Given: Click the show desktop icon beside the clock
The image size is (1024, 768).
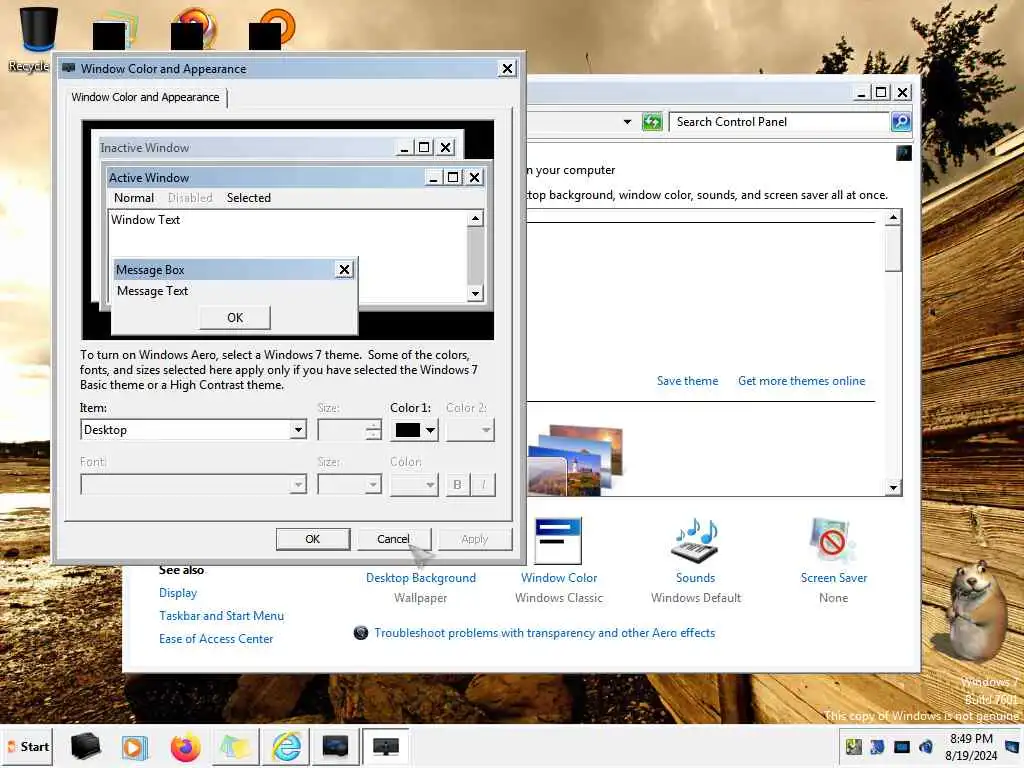Looking at the screenshot, I should tap(1013, 746).
